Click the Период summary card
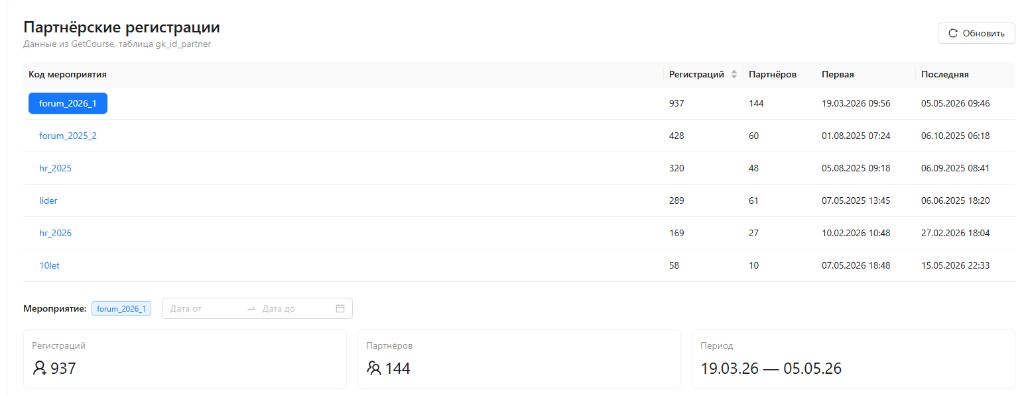Screen dimensions: 1024x395 tap(854, 359)
